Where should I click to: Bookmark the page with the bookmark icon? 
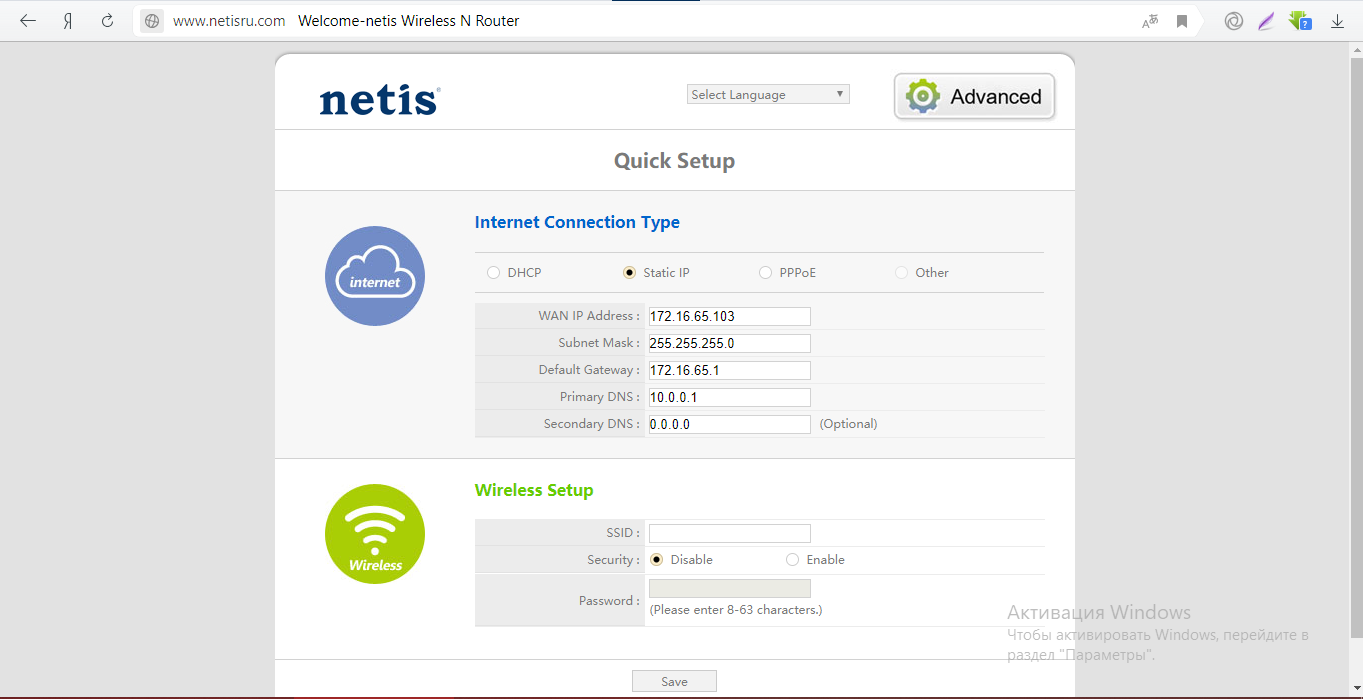pyautogui.click(x=1182, y=21)
